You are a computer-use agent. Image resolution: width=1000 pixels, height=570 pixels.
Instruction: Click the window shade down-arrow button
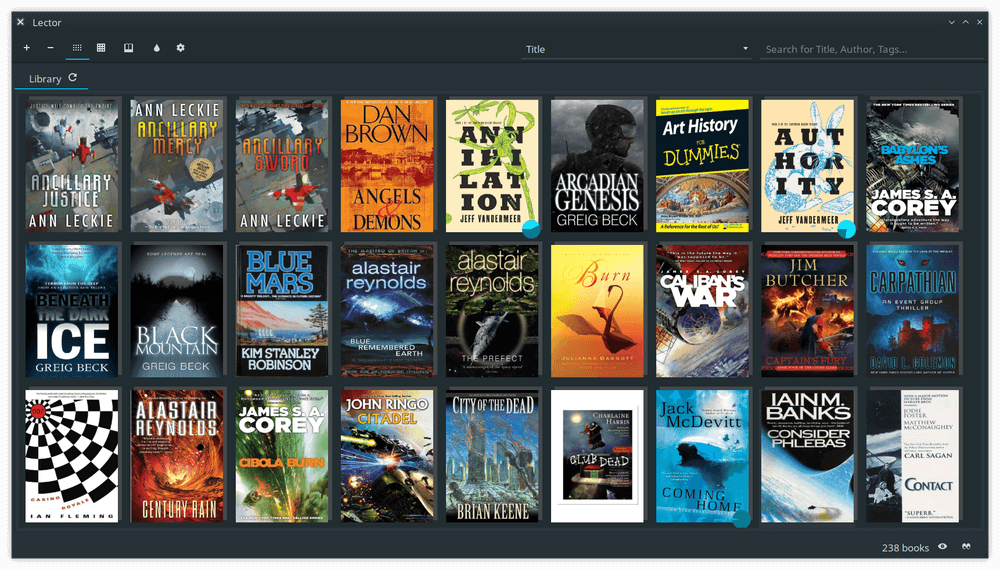pyautogui.click(x=952, y=22)
